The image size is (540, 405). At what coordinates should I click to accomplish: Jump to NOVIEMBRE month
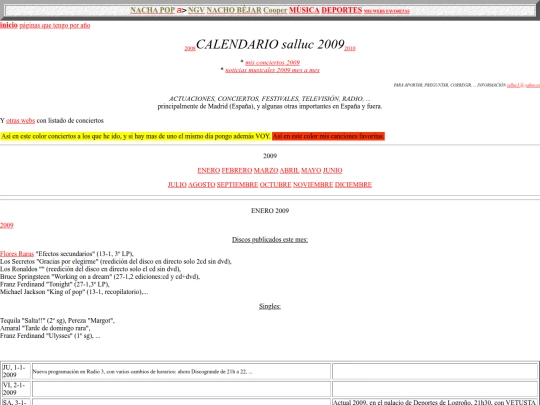click(x=313, y=185)
